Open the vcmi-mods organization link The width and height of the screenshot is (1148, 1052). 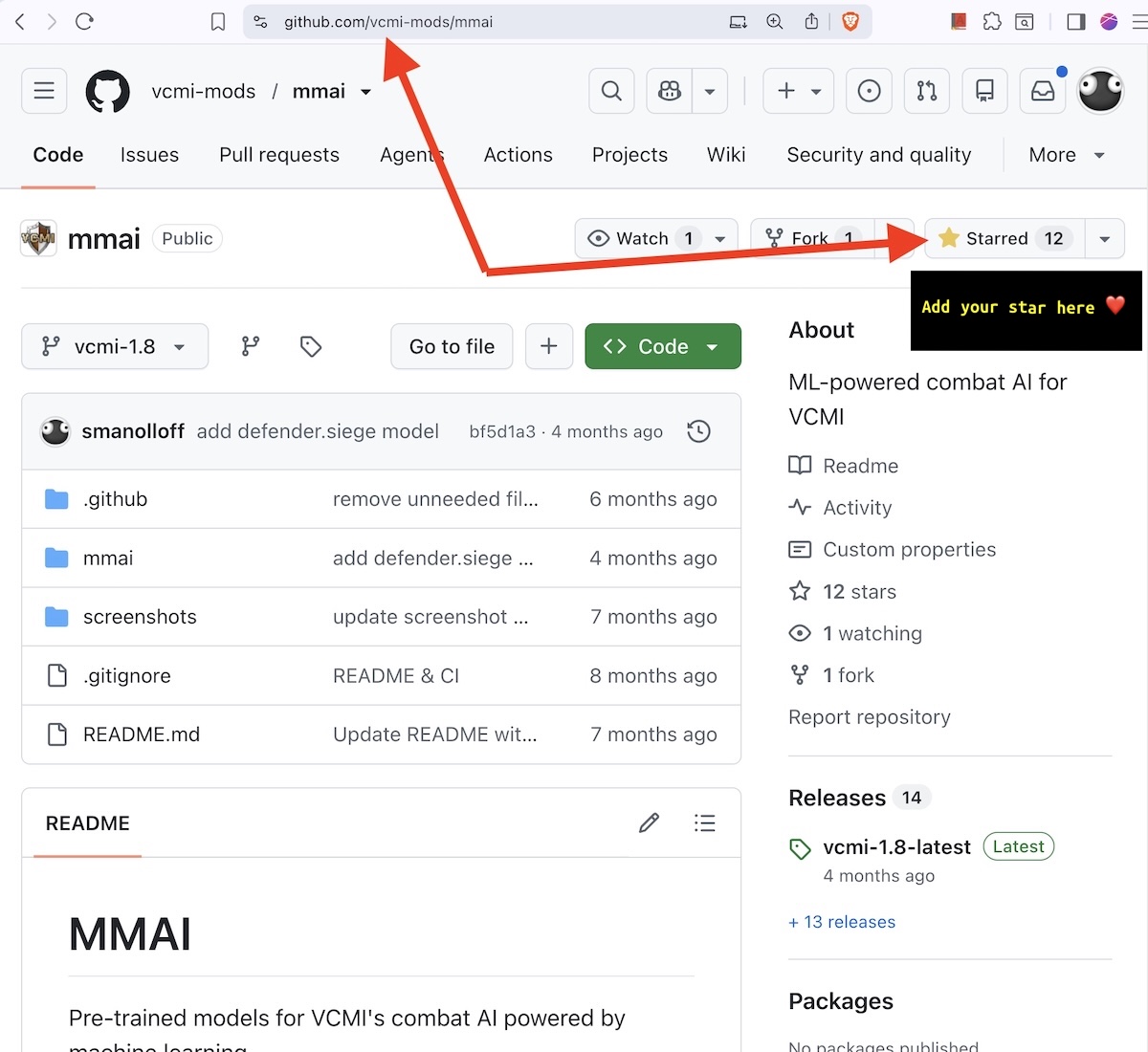coord(204,91)
